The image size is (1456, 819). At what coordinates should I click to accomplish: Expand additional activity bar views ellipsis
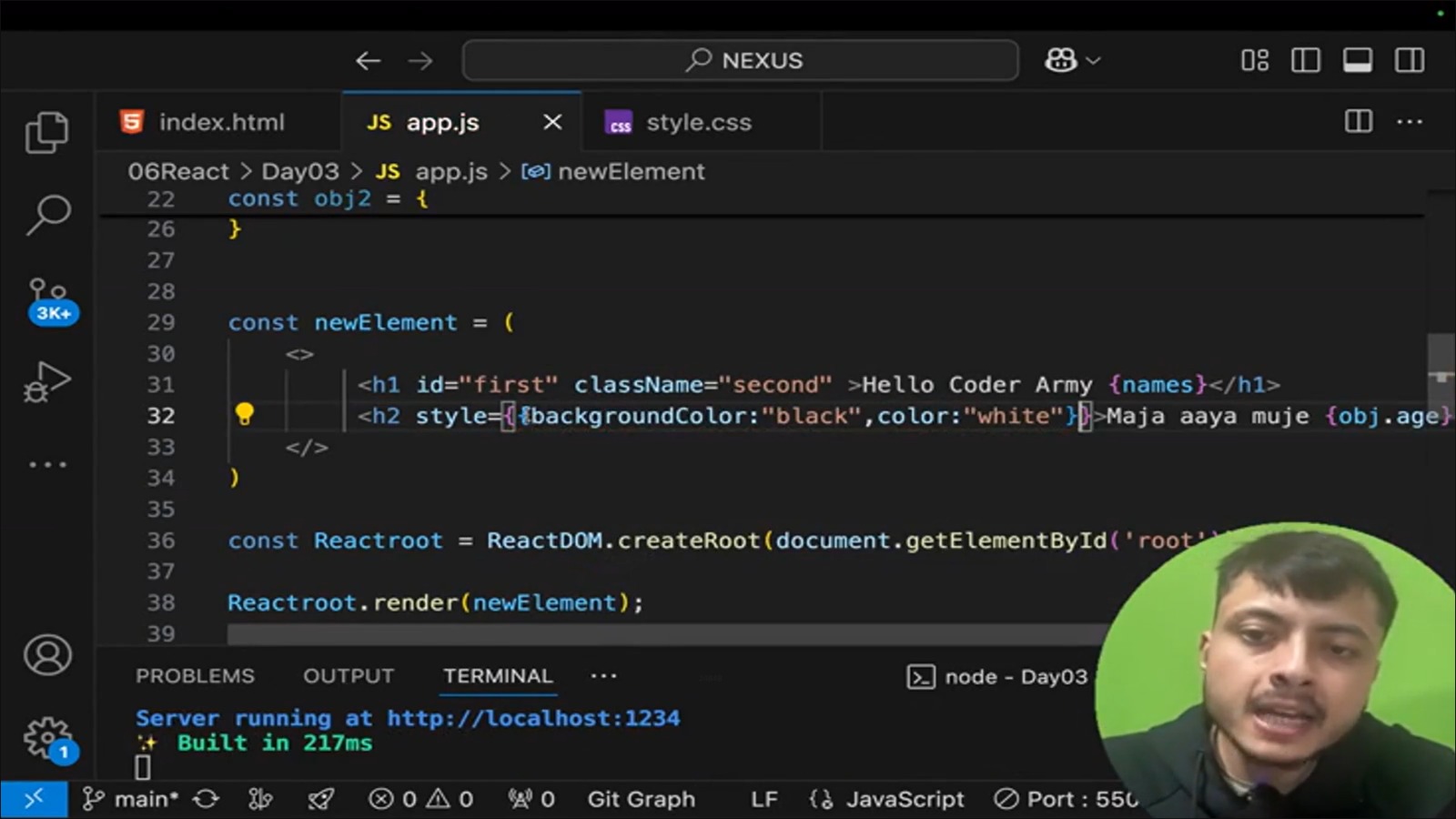click(47, 465)
